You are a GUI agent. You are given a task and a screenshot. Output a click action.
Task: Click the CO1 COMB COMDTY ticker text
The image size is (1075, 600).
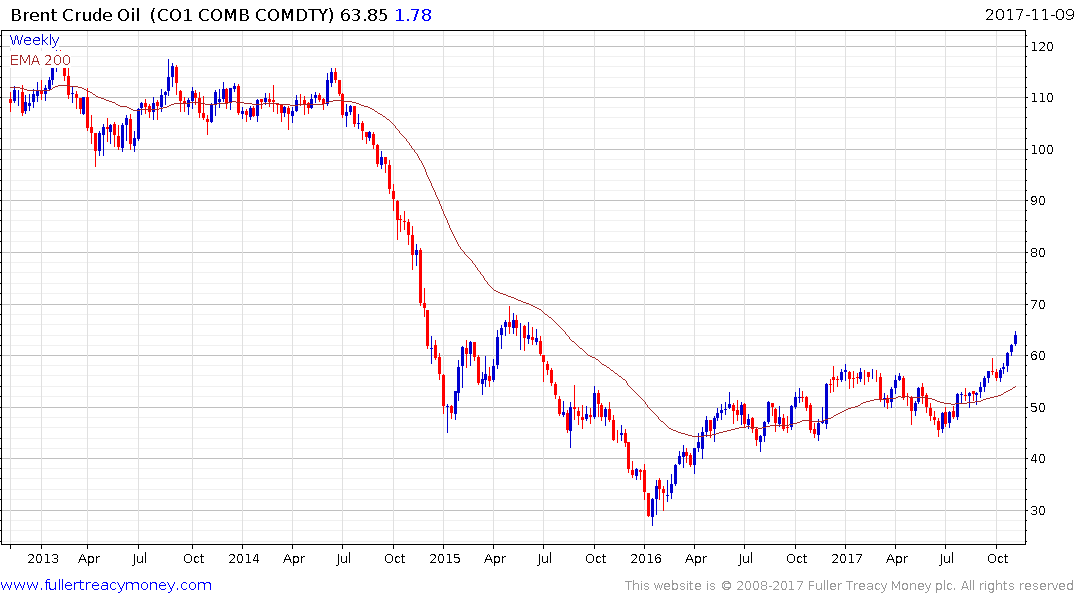pos(242,15)
